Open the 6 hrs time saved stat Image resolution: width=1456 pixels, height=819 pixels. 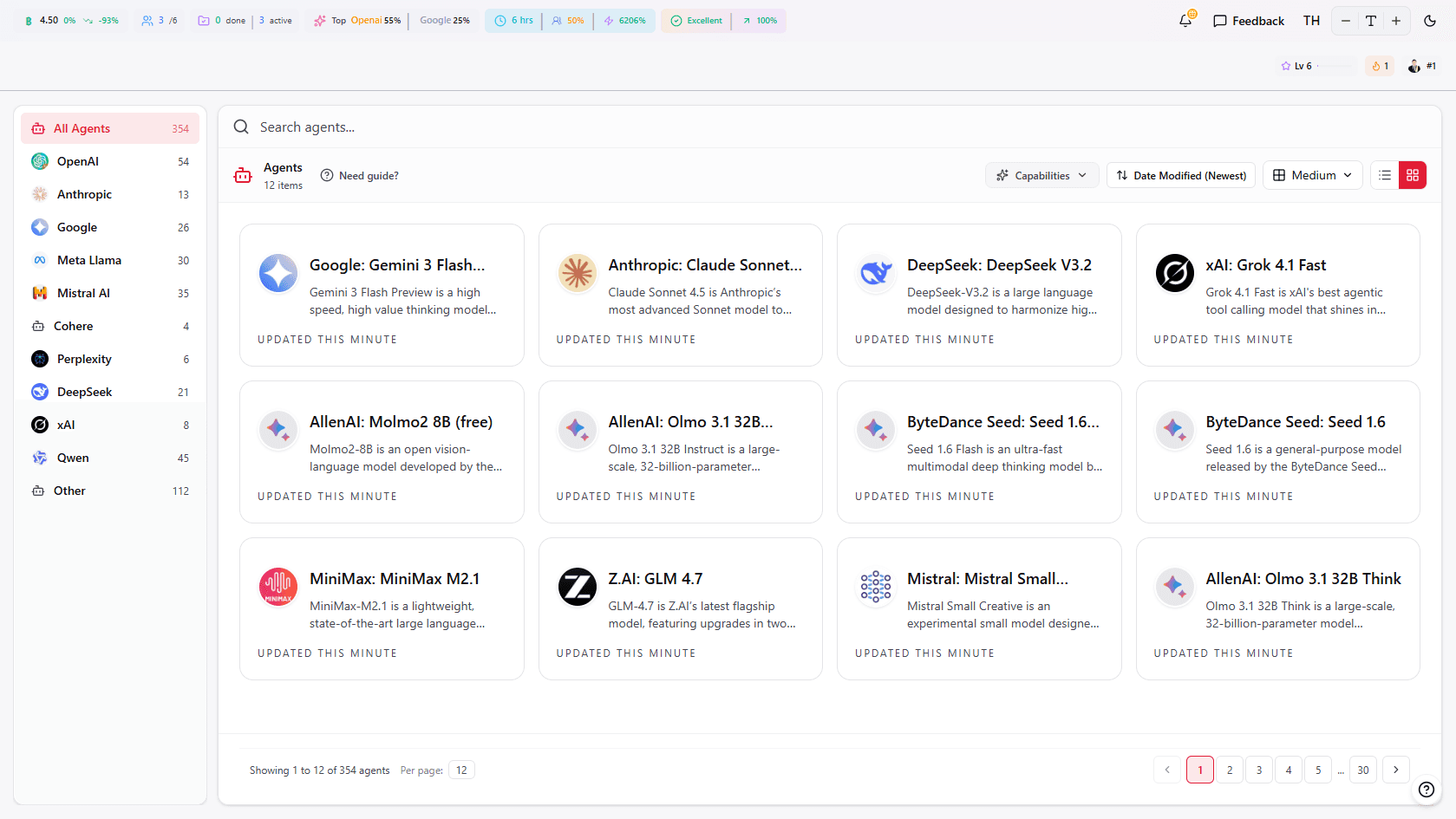coord(513,20)
